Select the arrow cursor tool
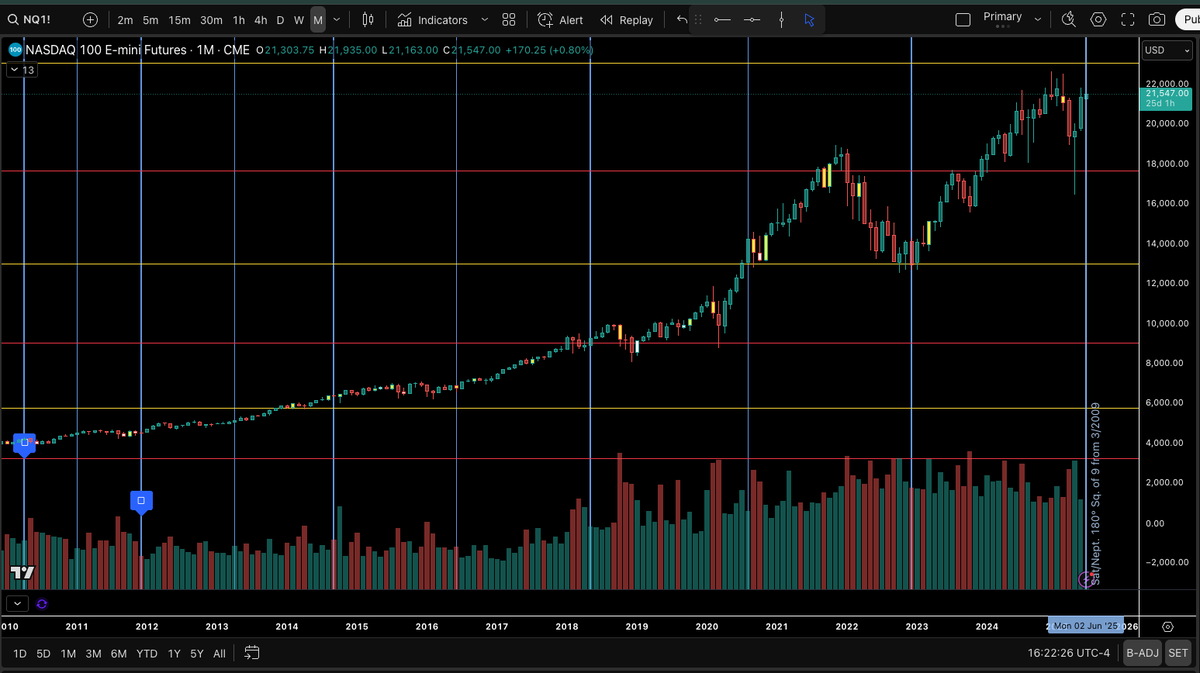The width and height of the screenshot is (1200, 673). click(x=810, y=20)
